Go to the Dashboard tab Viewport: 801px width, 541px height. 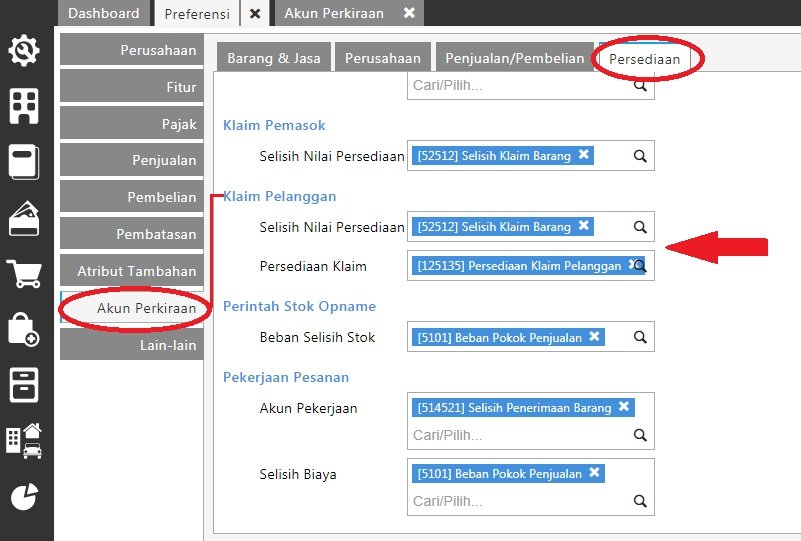click(104, 13)
